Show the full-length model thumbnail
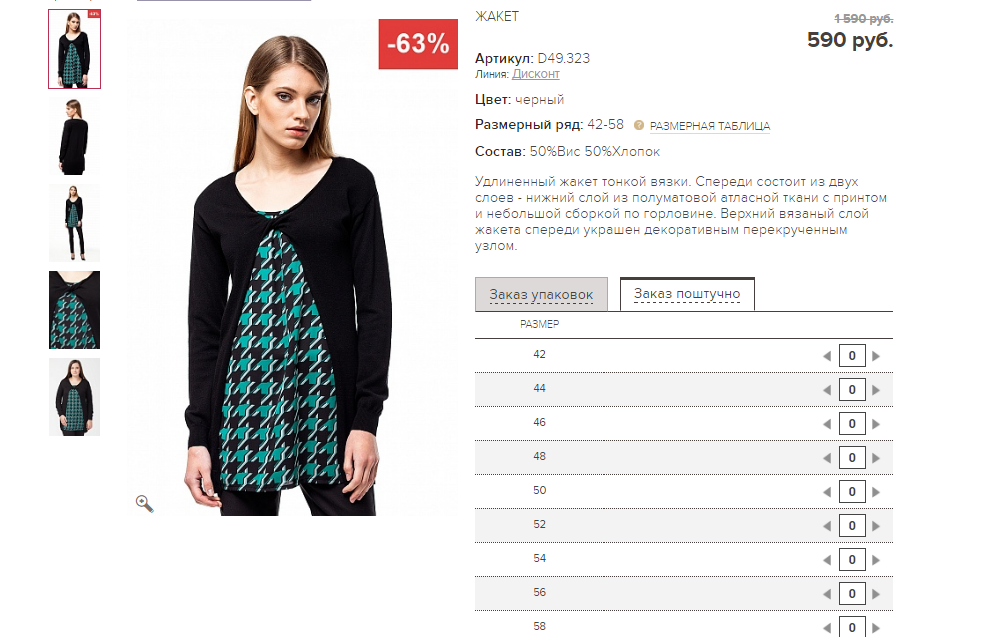 (74, 222)
